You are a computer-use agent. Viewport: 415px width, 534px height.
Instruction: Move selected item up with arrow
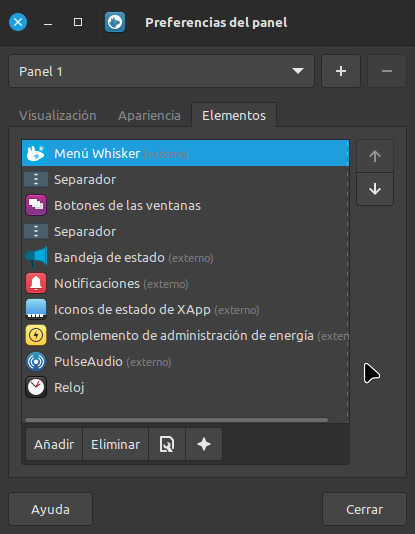(x=375, y=156)
